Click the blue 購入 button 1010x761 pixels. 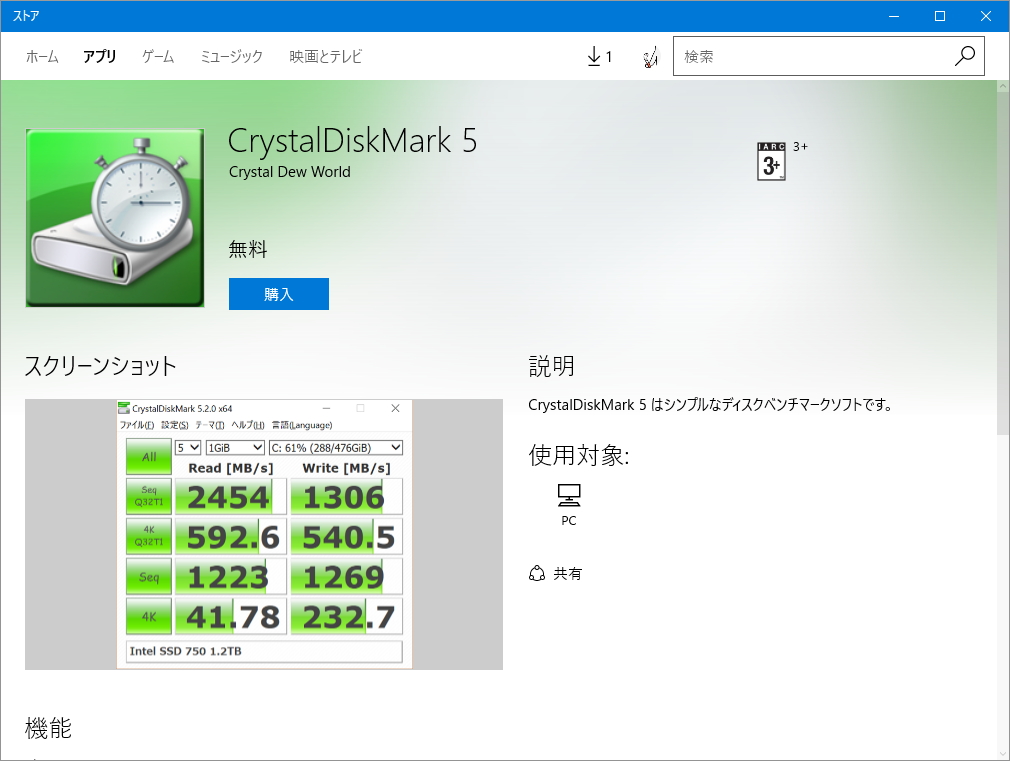pos(278,293)
